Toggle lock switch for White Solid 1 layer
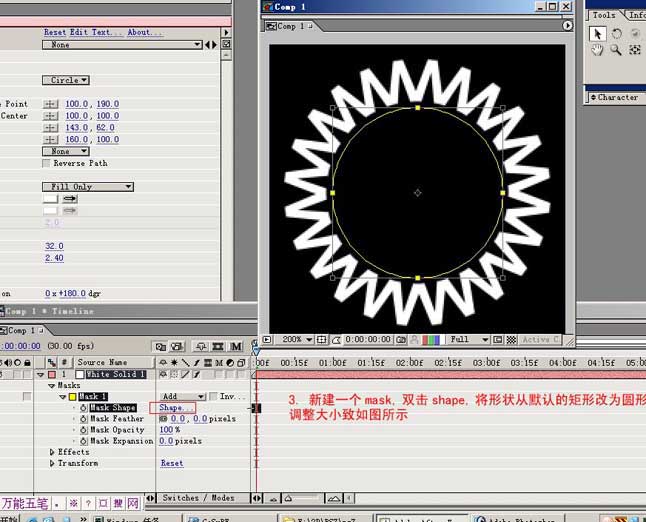Image resolution: width=646 pixels, height=522 pixels. [x=27, y=375]
